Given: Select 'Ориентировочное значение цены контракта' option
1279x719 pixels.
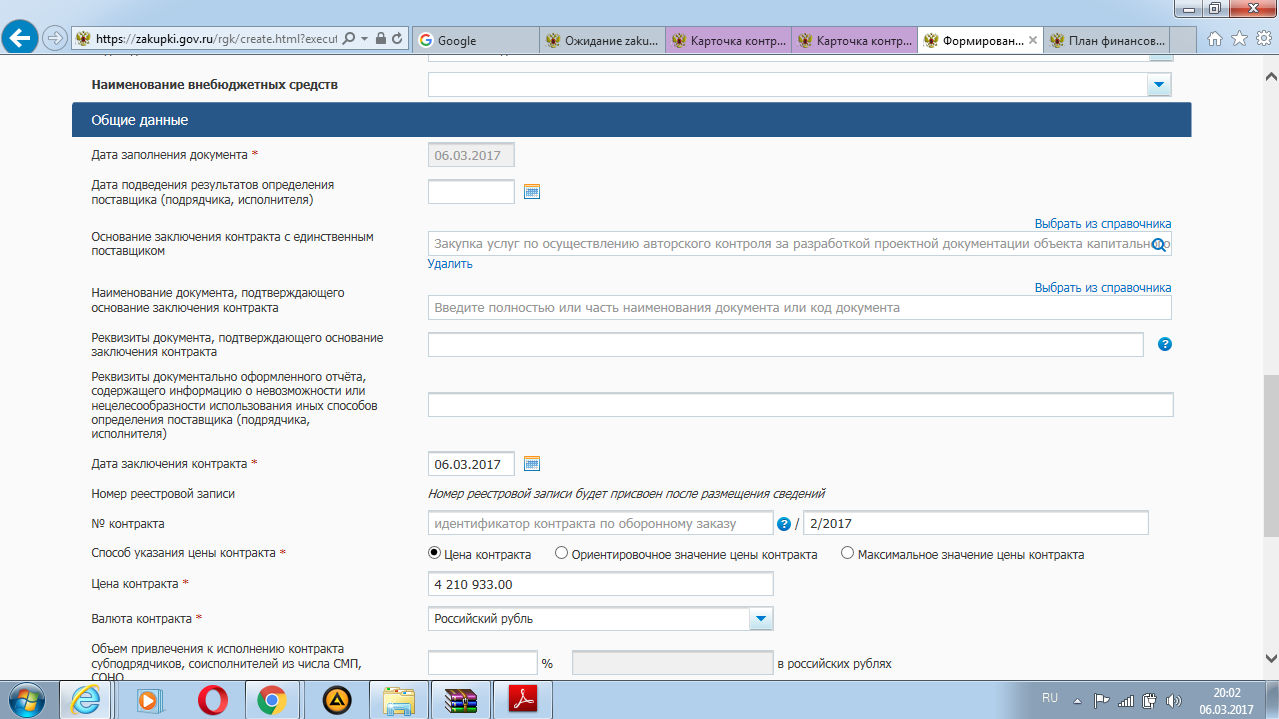Looking at the screenshot, I should 561,553.
